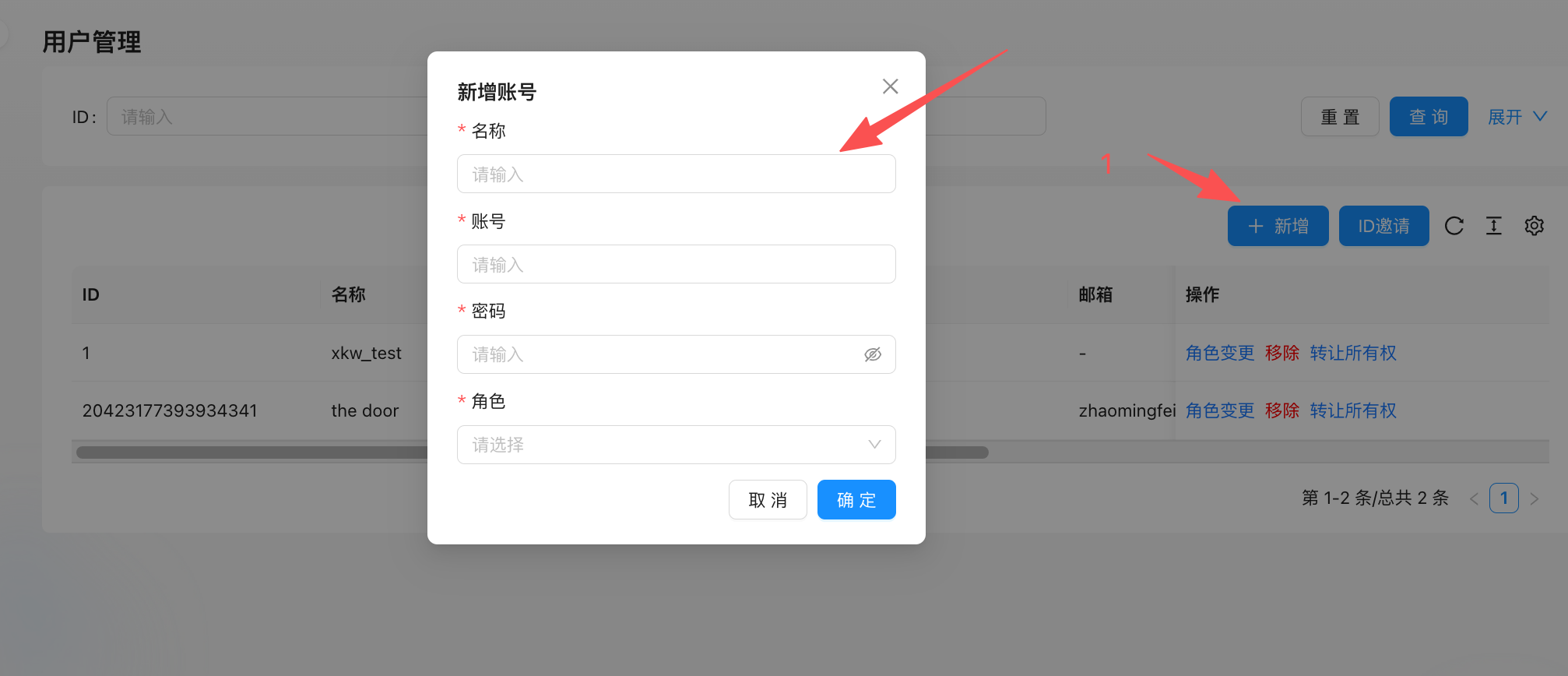Click the 新增 plus button
This screenshot has height=676, width=1568.
[1278, 226]
